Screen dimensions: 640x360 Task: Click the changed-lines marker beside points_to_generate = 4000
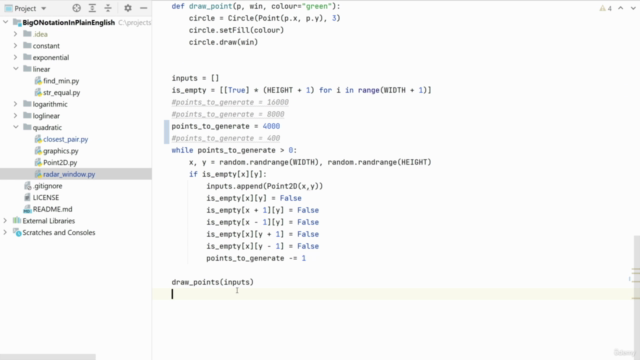166,132
